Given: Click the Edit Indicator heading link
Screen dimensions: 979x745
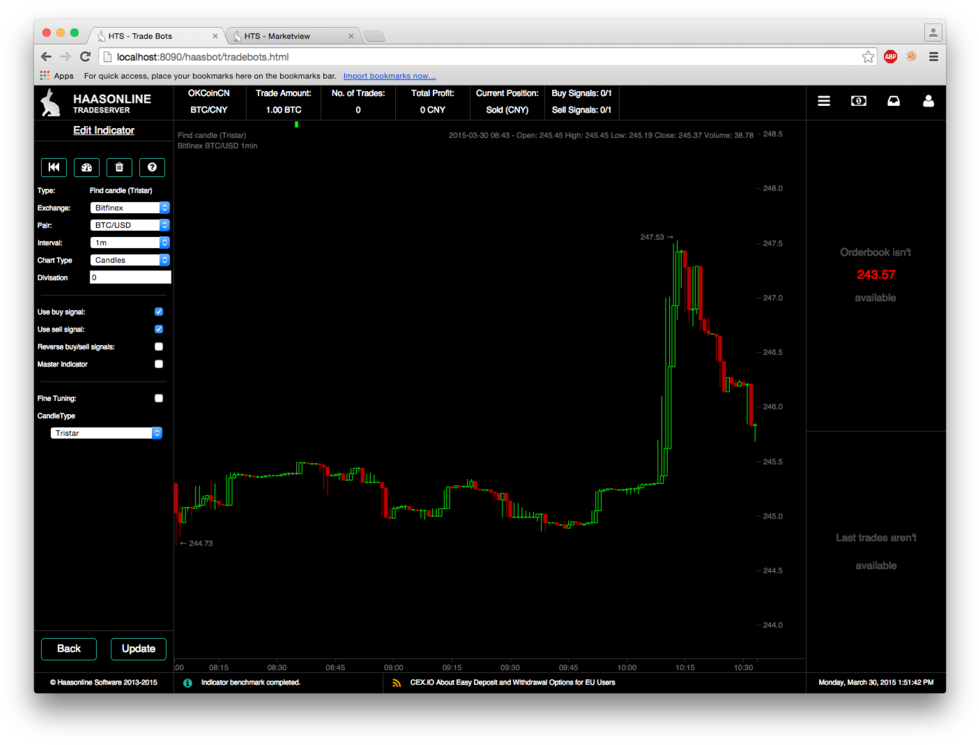Looking at the screenshot, I should tap(104, 131).
